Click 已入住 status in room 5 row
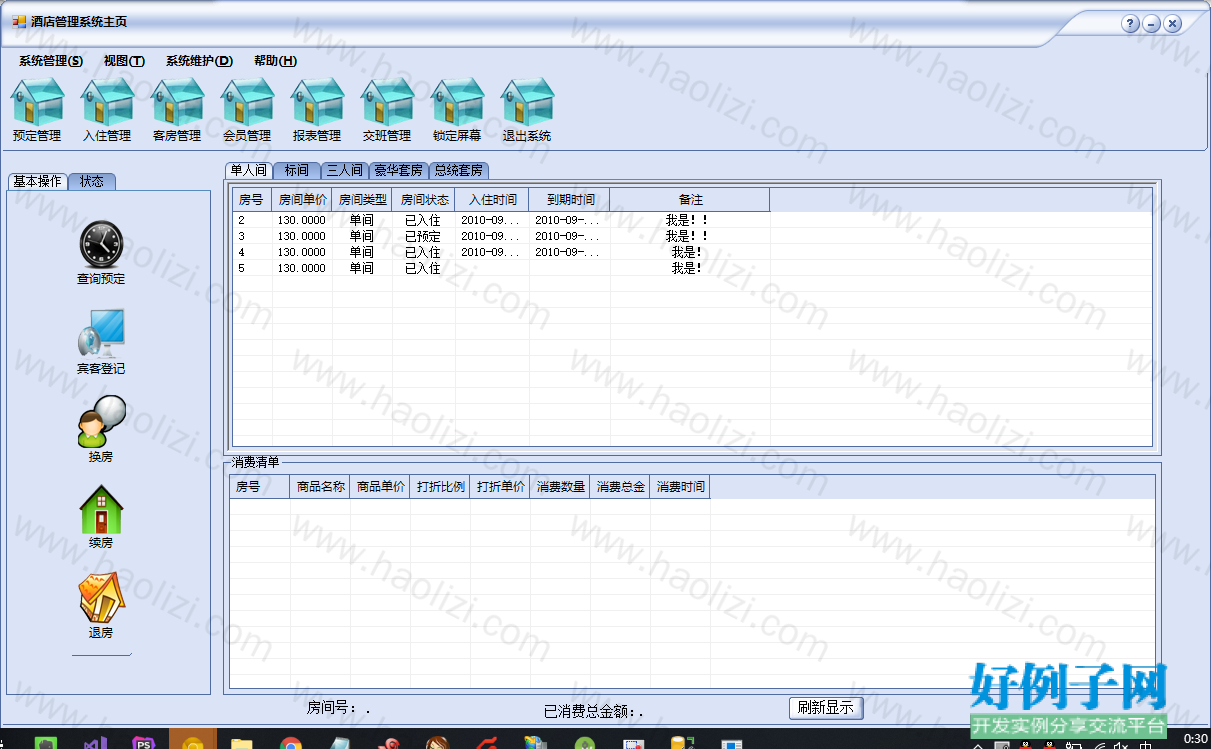The height and width of the screenshot is (749, 1211). [x=422, y=268]
